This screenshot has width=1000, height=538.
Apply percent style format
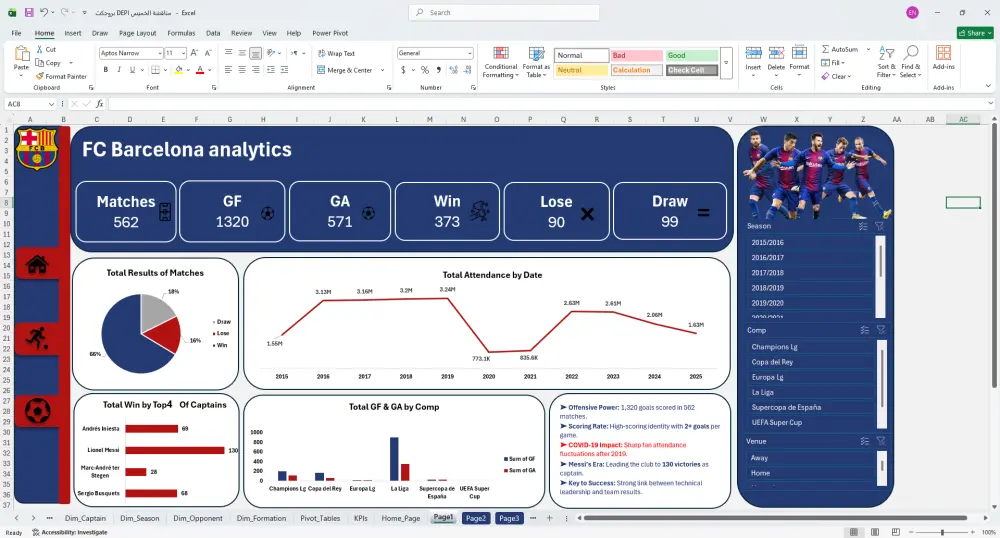click(x=425, y=70)
